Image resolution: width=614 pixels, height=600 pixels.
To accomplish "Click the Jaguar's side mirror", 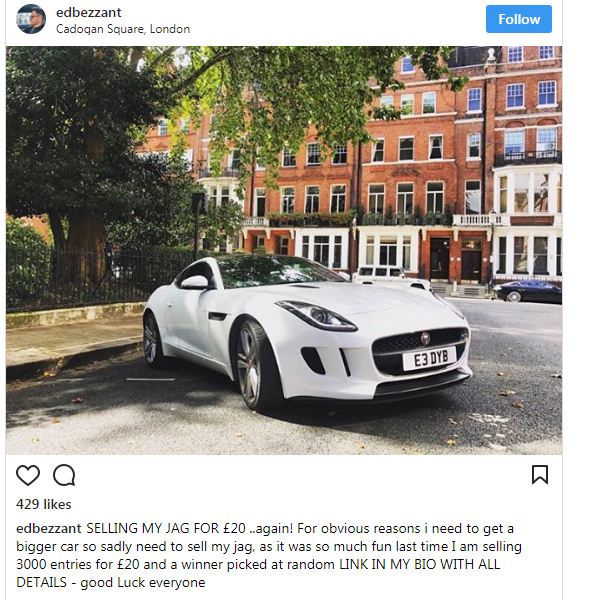I will (194, 282).
